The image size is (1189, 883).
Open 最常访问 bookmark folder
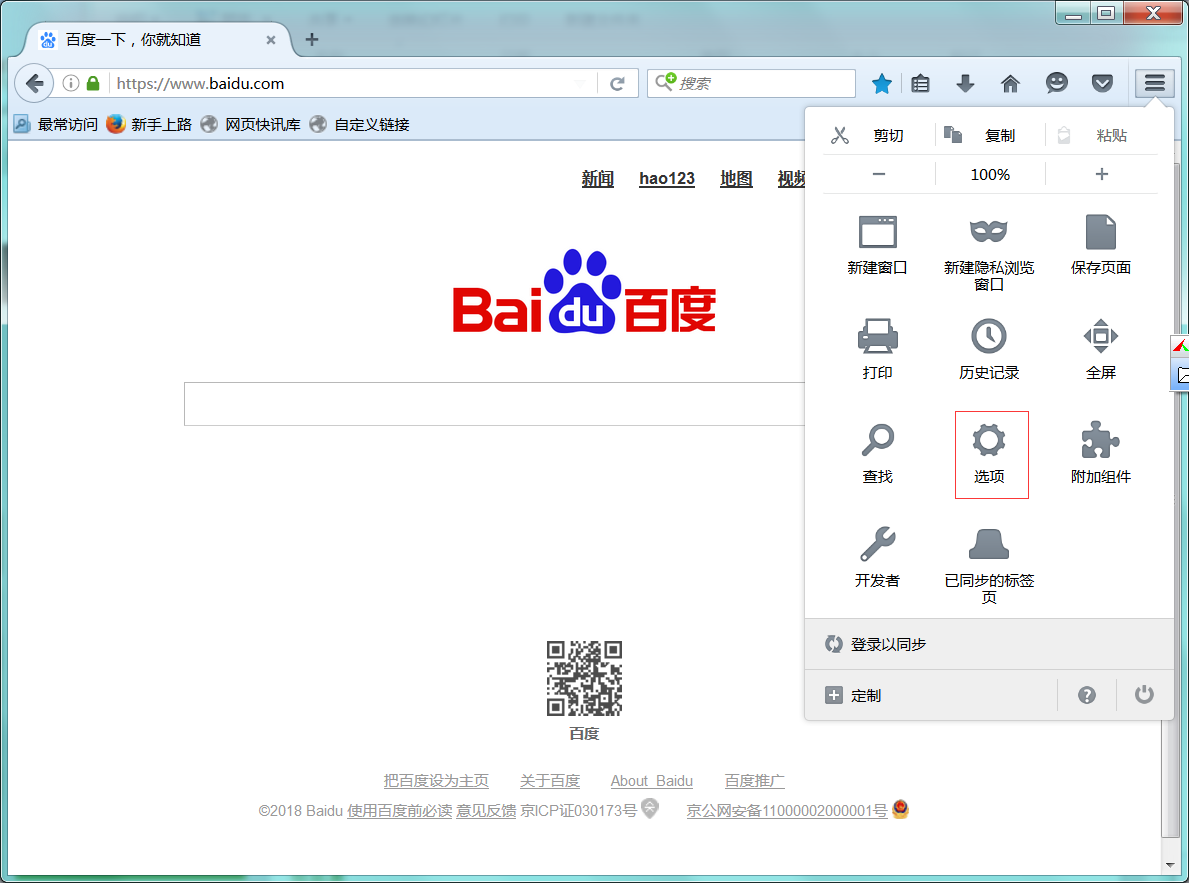pos(56,124)
